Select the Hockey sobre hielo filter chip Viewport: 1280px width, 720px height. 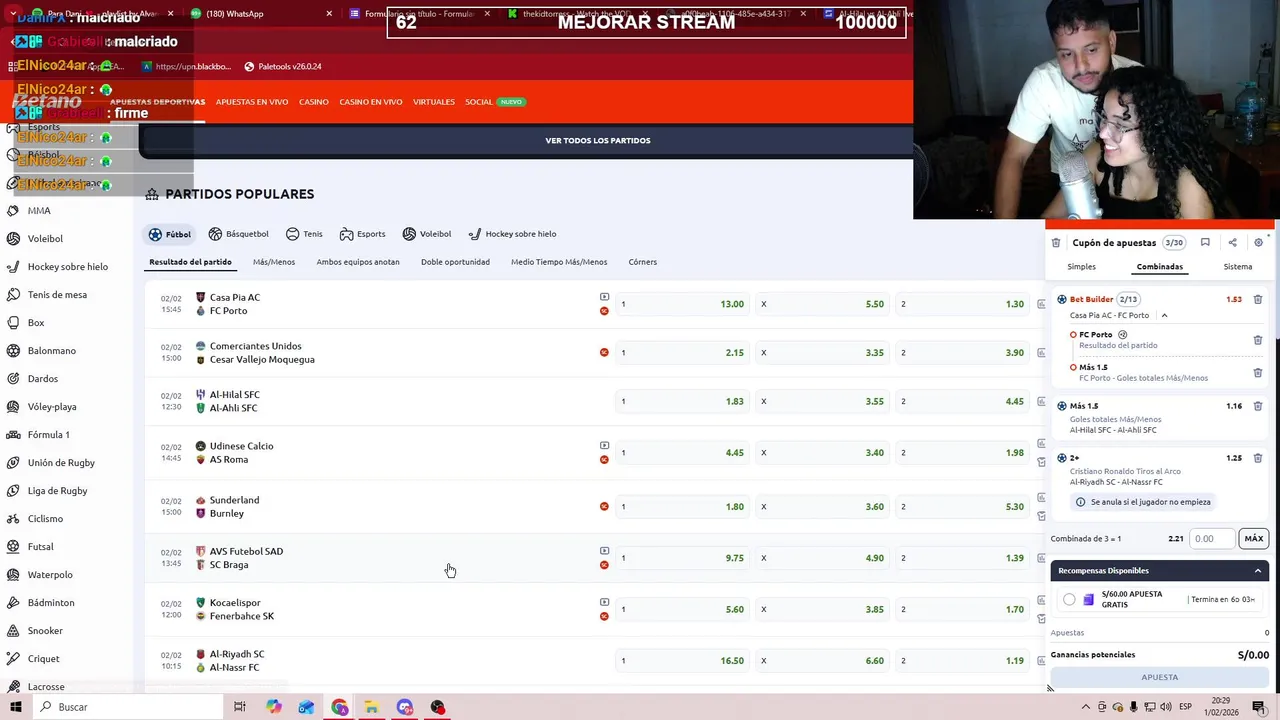(512, 234)
